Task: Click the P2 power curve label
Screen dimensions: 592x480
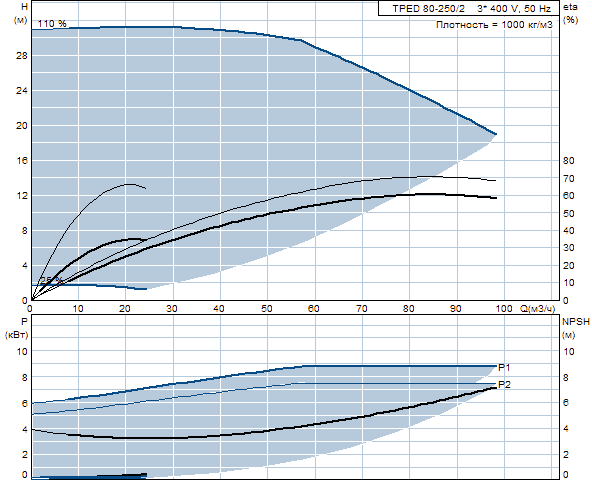Action: point(504,384)
